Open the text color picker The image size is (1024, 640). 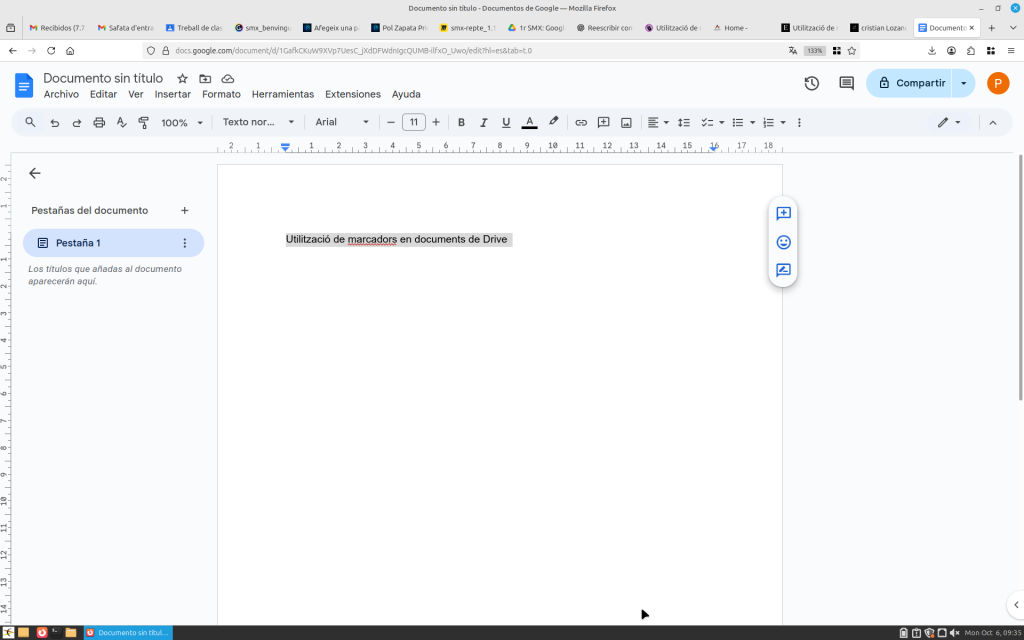click(x=529, y=122)
